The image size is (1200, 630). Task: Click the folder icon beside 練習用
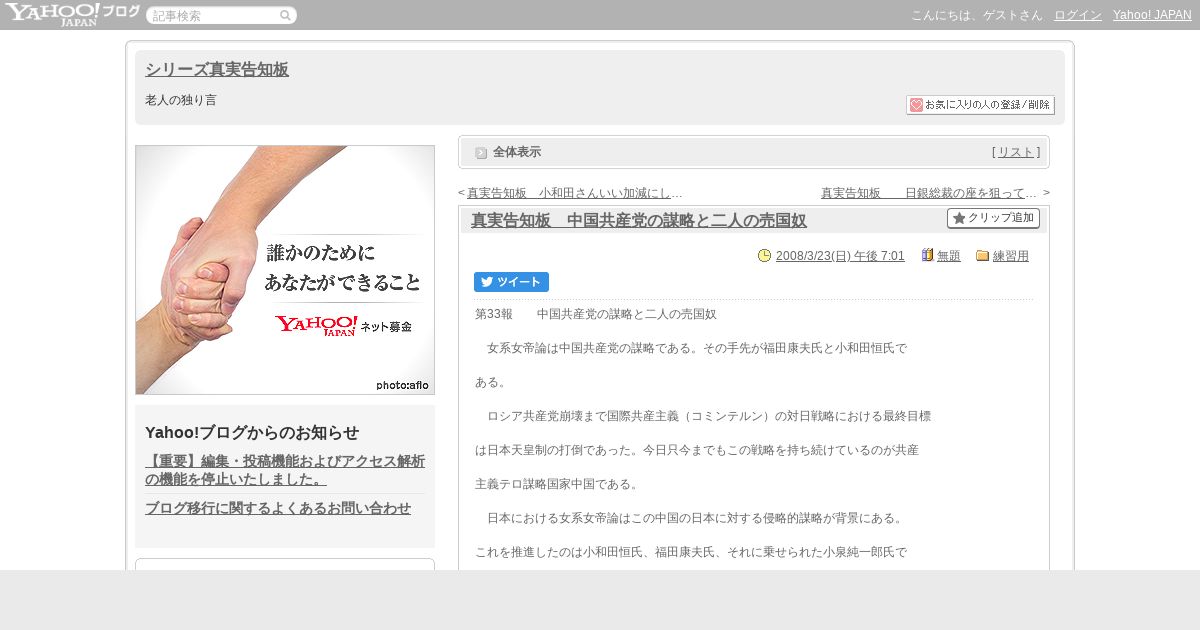tap(982, 256)
